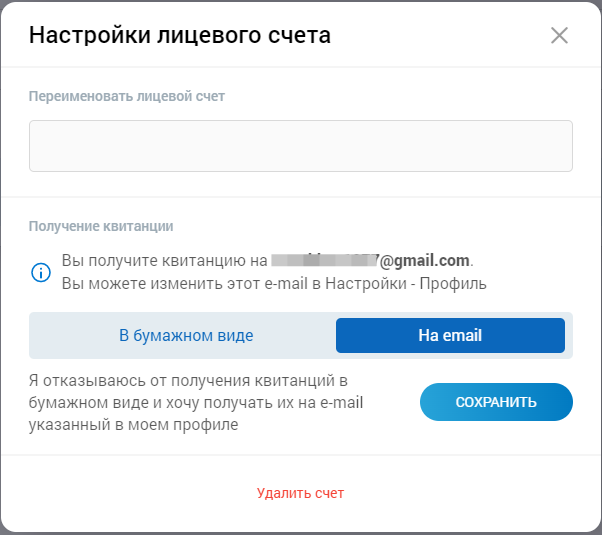Click the Переименовать лицевой счет label
602x535 pixels.
pyautogui.click(x=127, y=97)
